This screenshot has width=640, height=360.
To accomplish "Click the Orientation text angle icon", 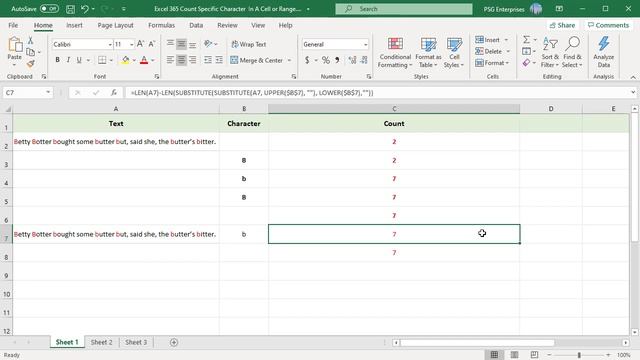I will click(x=208, y=44).
